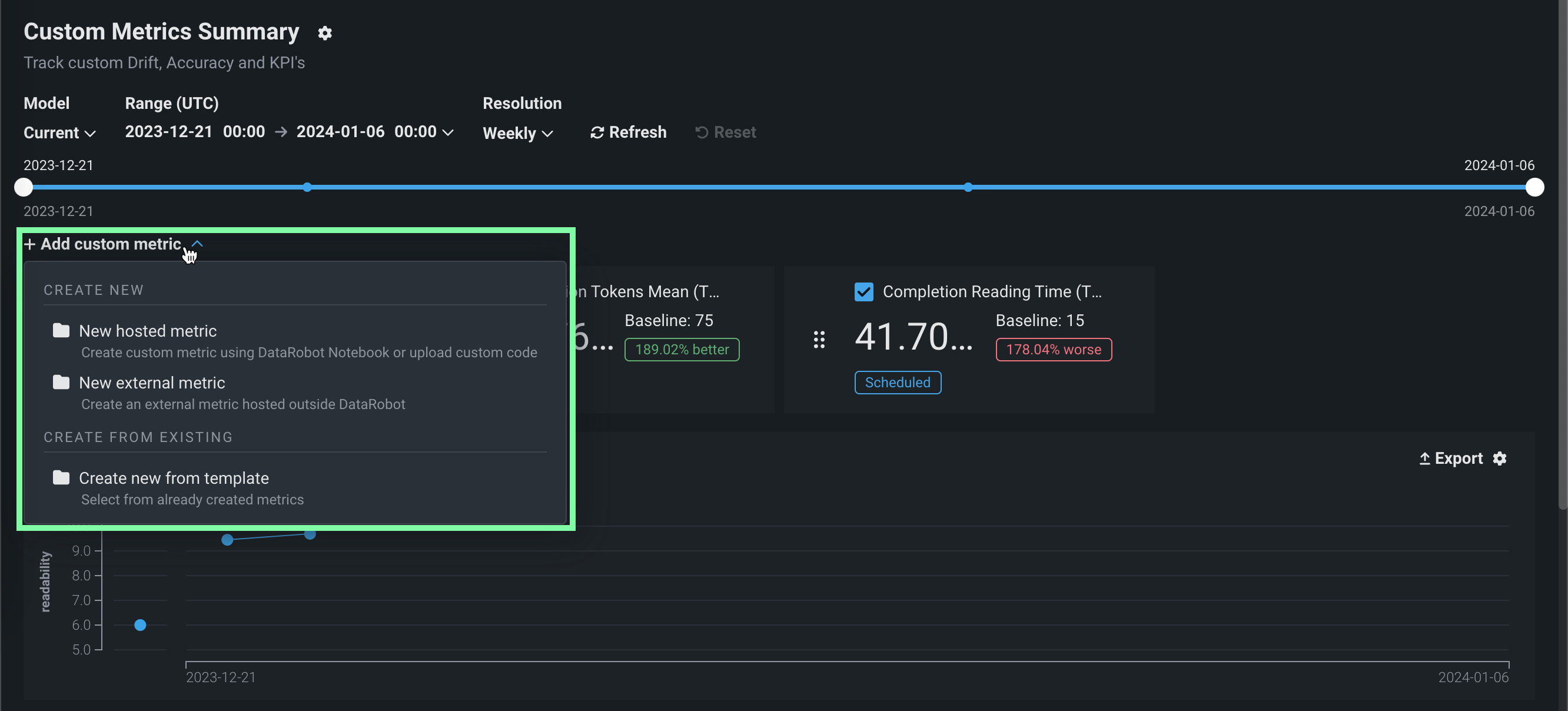Expand the date range dropdown chevron
This screenshot has height=711, width=1568.
click(x=448, y=132)
